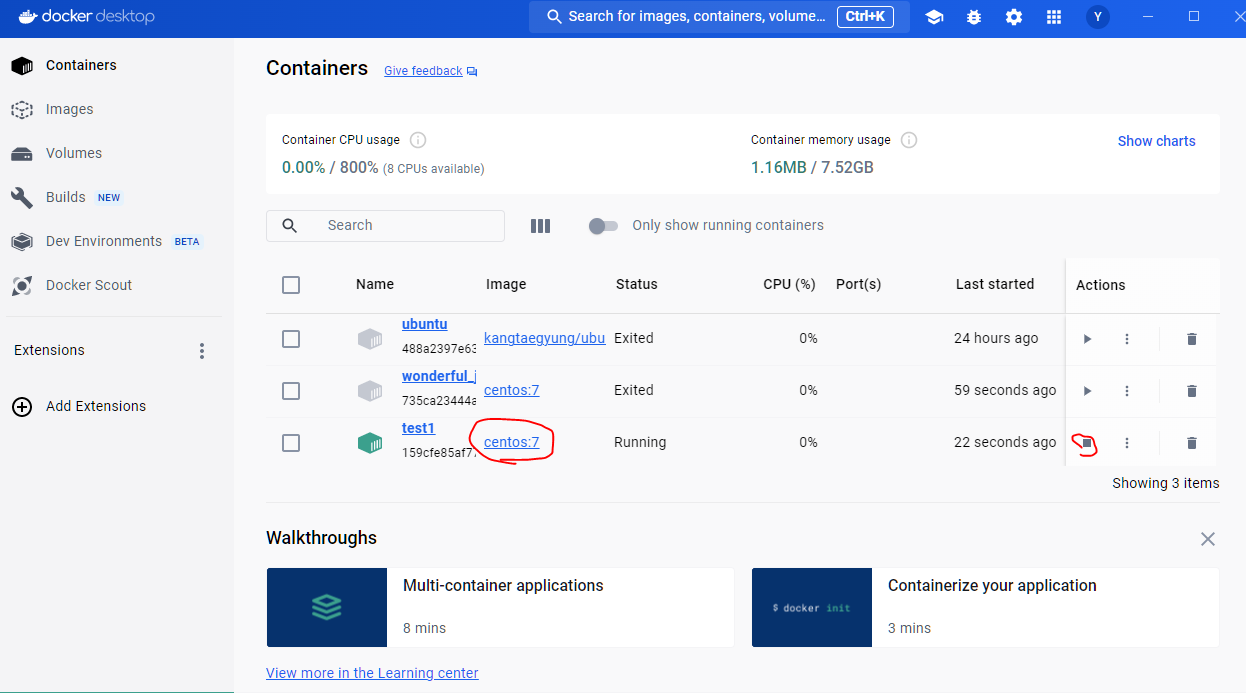This screenshot has width=1246, height=693.
Task: Toggle Only show running containers
Action: (x=603, y=226)
